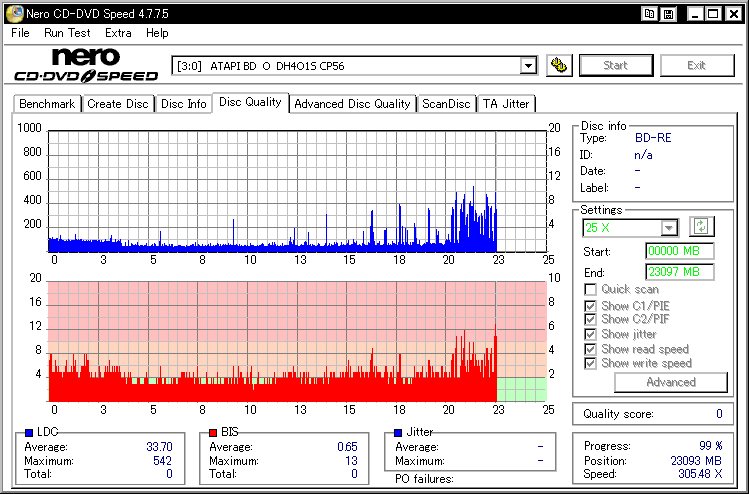Click the Nero app icon in title bar

click(x=14, y=14)
